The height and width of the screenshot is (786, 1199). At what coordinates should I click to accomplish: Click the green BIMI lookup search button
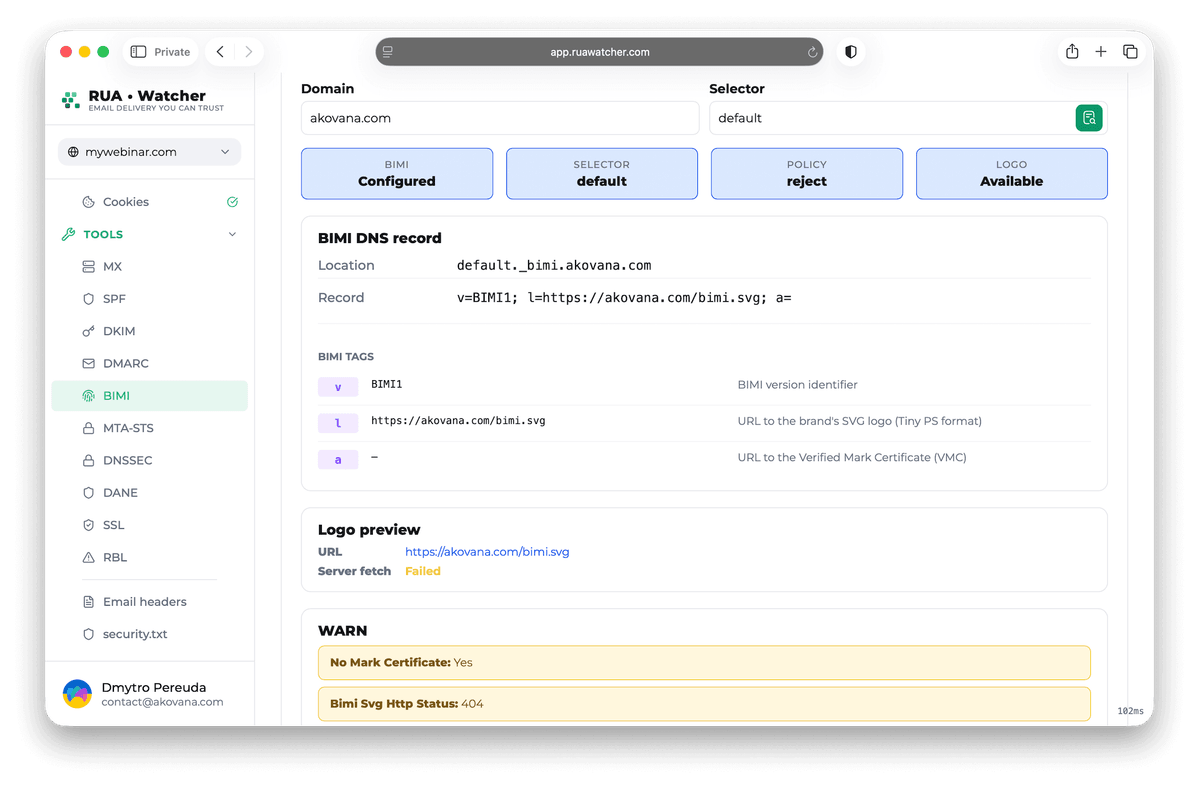click(x=1088, y=118)
